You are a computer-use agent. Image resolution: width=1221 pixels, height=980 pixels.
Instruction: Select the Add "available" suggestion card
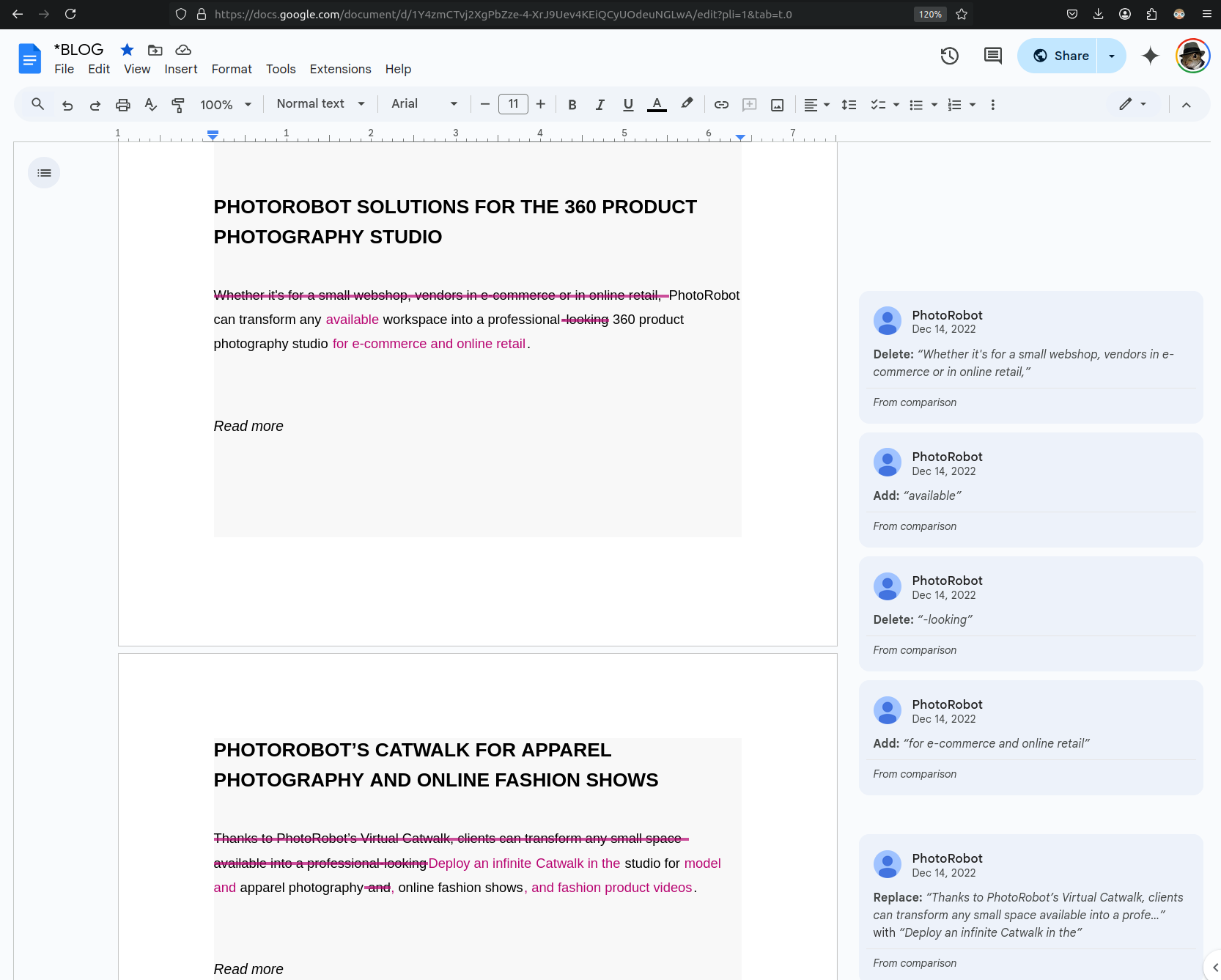click(1030, 490)
